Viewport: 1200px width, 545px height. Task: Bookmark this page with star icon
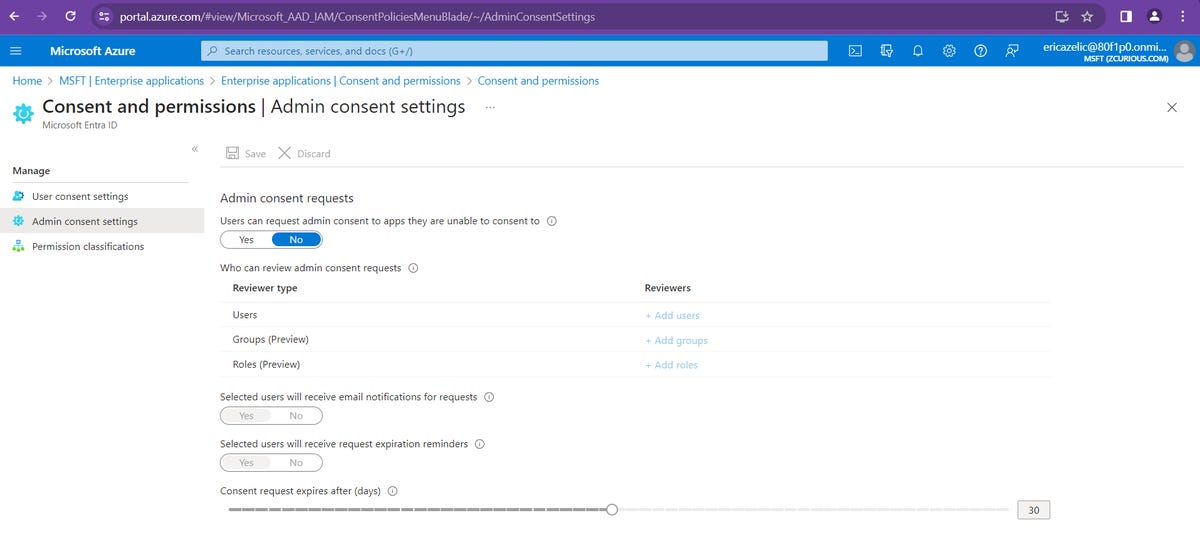coord(1087,16)
